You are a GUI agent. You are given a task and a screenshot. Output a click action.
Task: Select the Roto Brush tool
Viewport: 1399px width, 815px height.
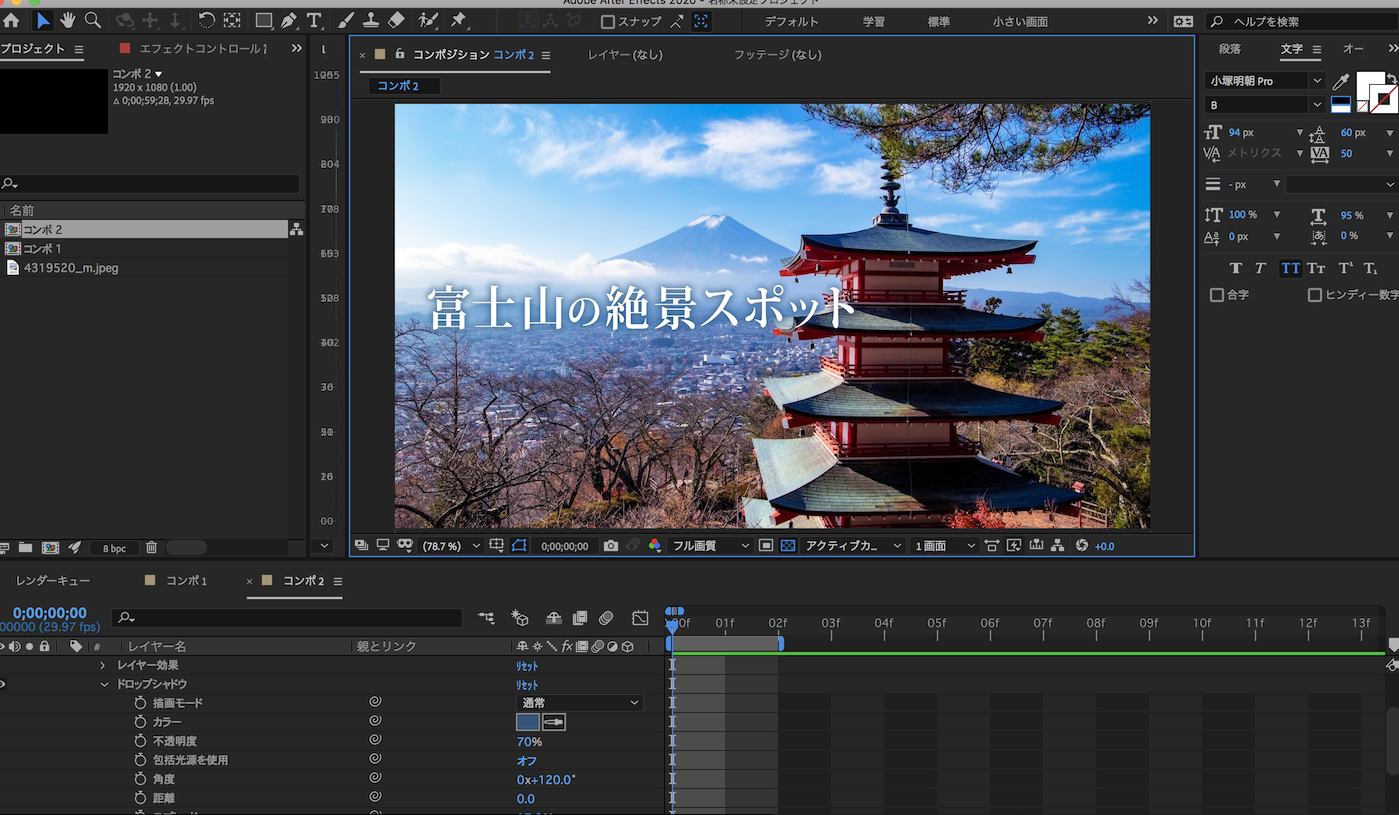coord(428,20)
